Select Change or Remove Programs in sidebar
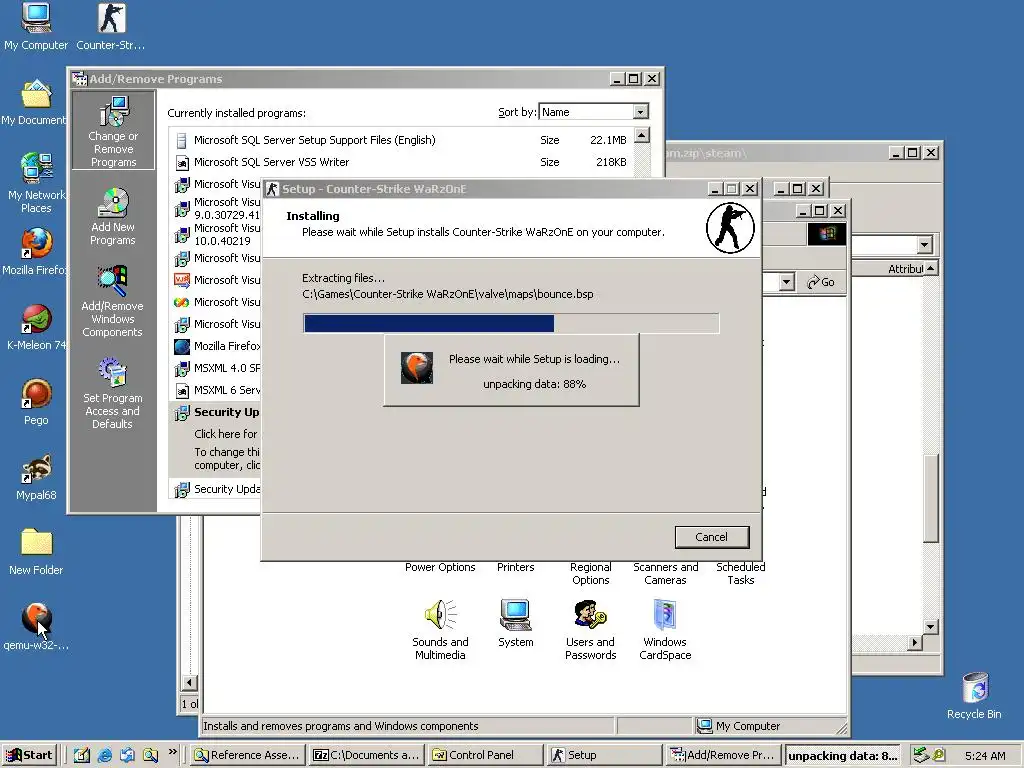This screenshot has width=1024, height=768. coord(113,131)
